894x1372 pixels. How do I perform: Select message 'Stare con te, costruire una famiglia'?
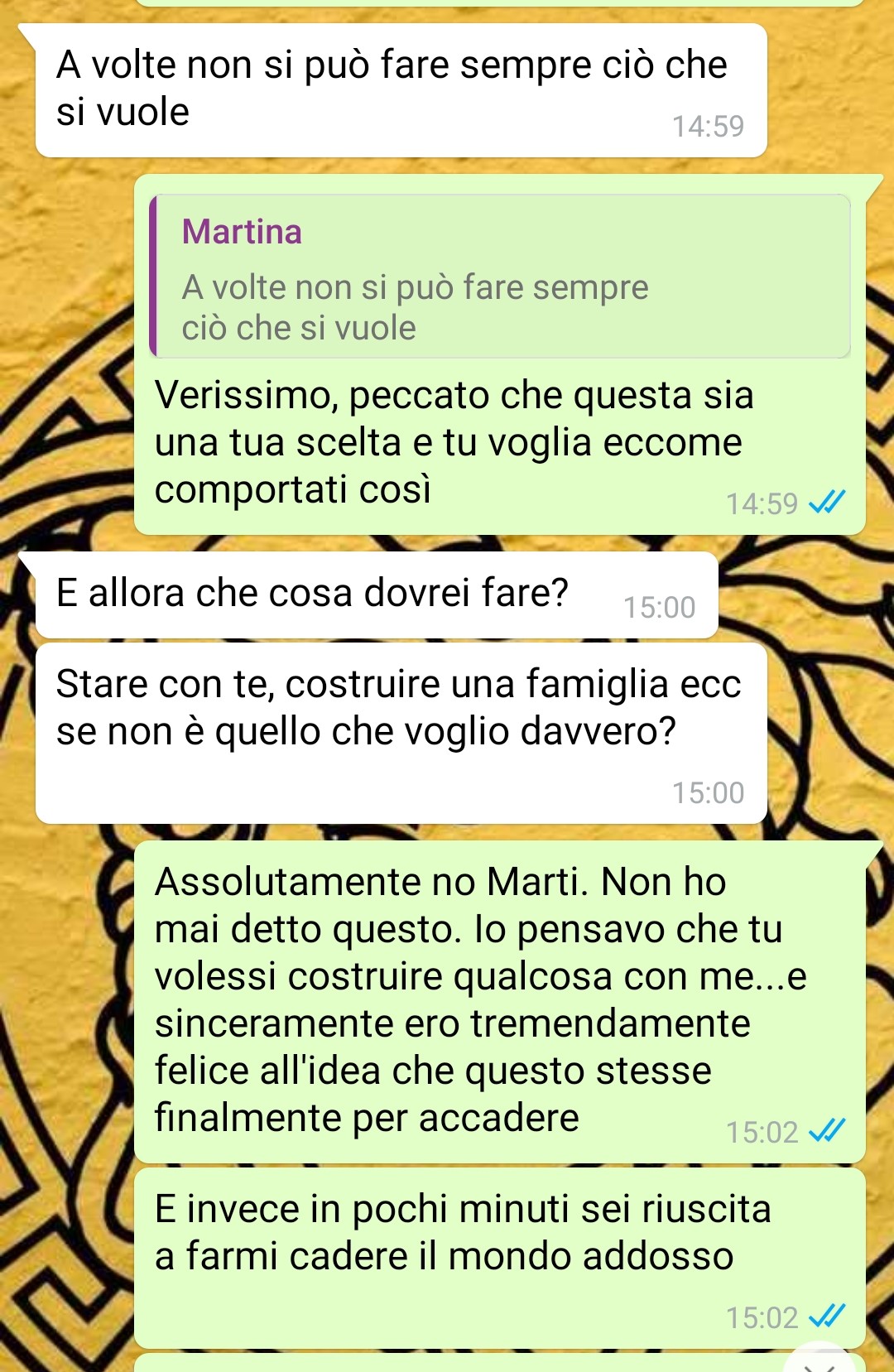401,734
